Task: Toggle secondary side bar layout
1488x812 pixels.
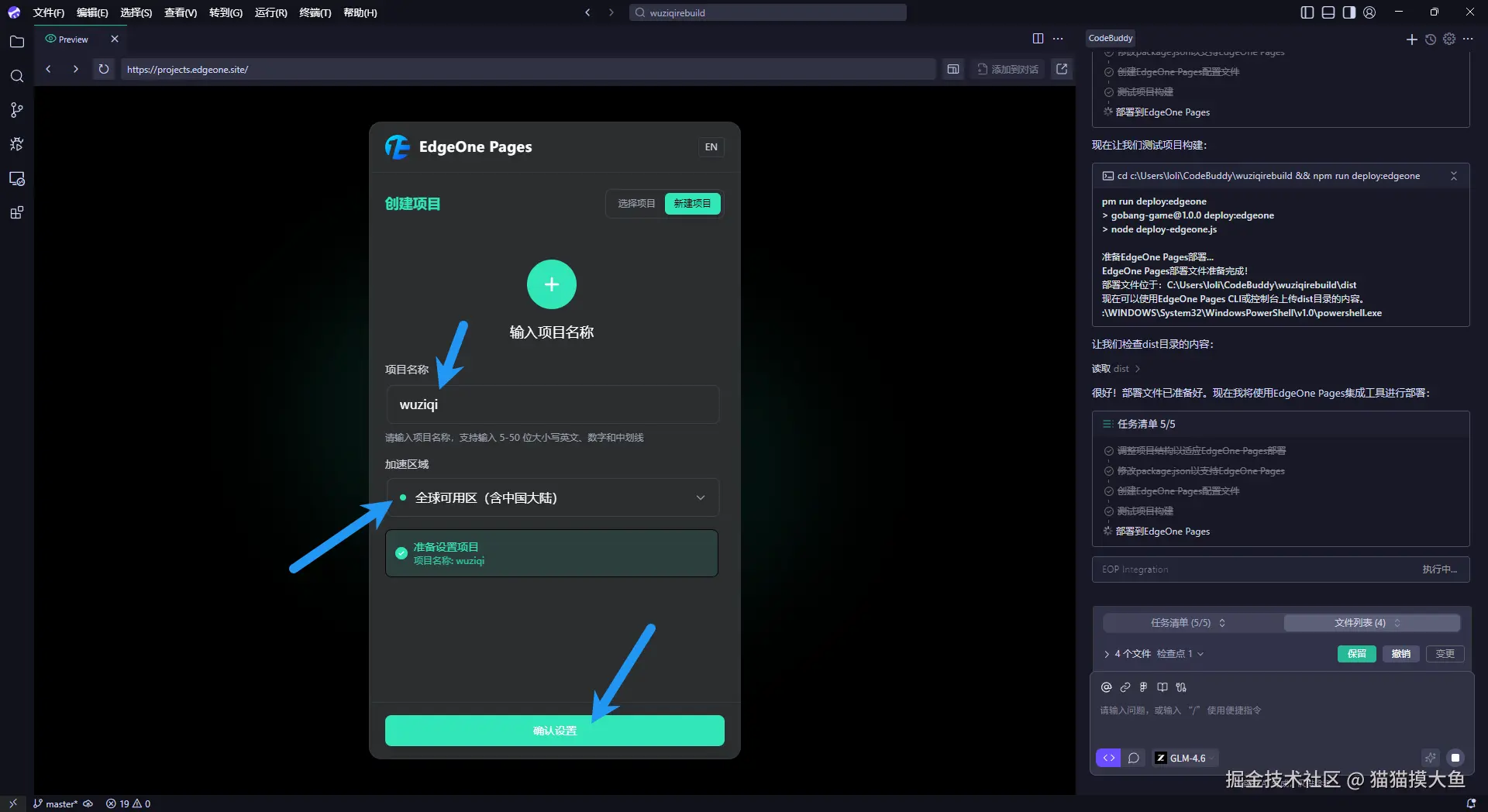Action: 1349,12
